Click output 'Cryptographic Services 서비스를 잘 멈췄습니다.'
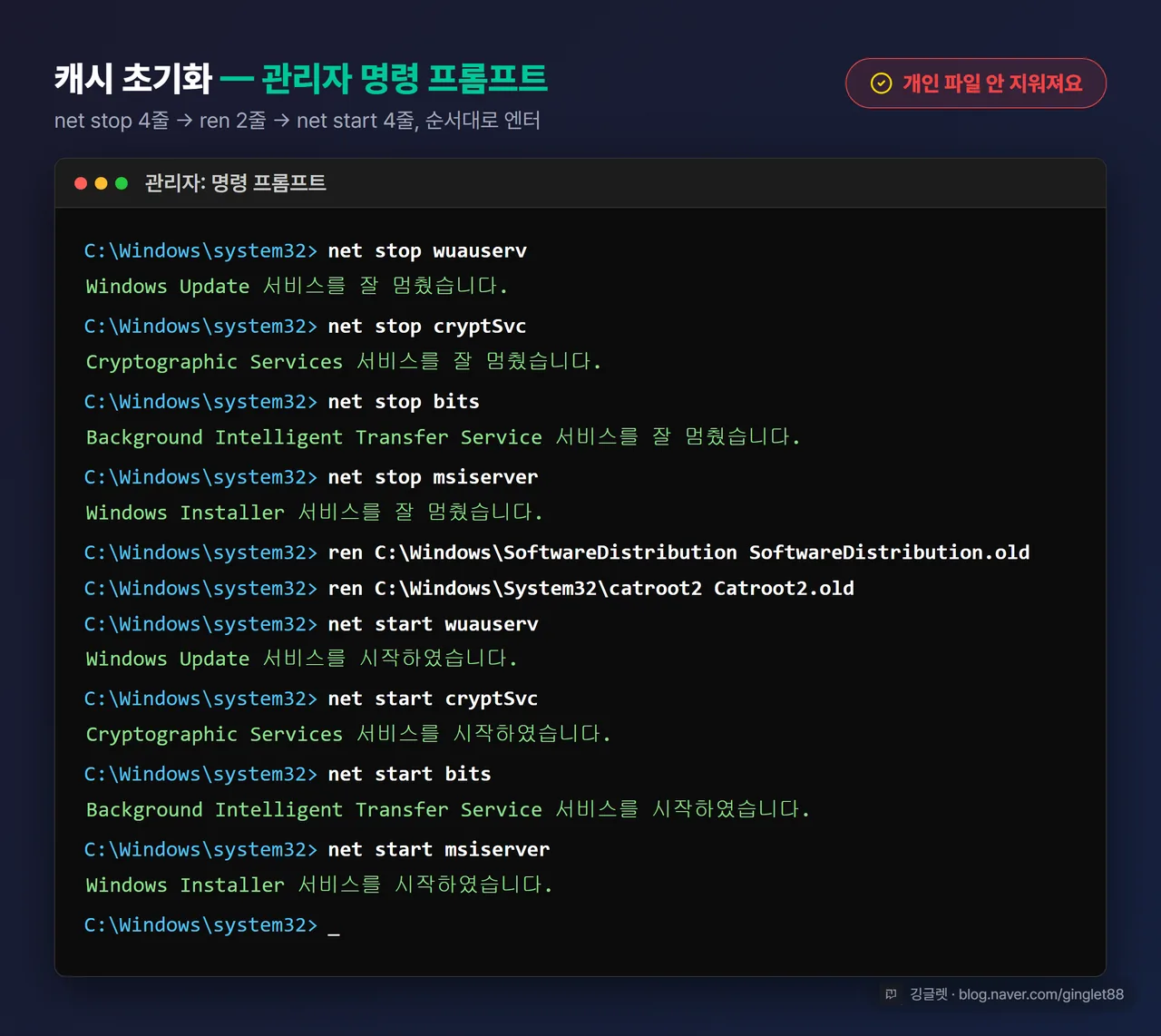This screenshot has height=1036, width=1161. [345, 362]
